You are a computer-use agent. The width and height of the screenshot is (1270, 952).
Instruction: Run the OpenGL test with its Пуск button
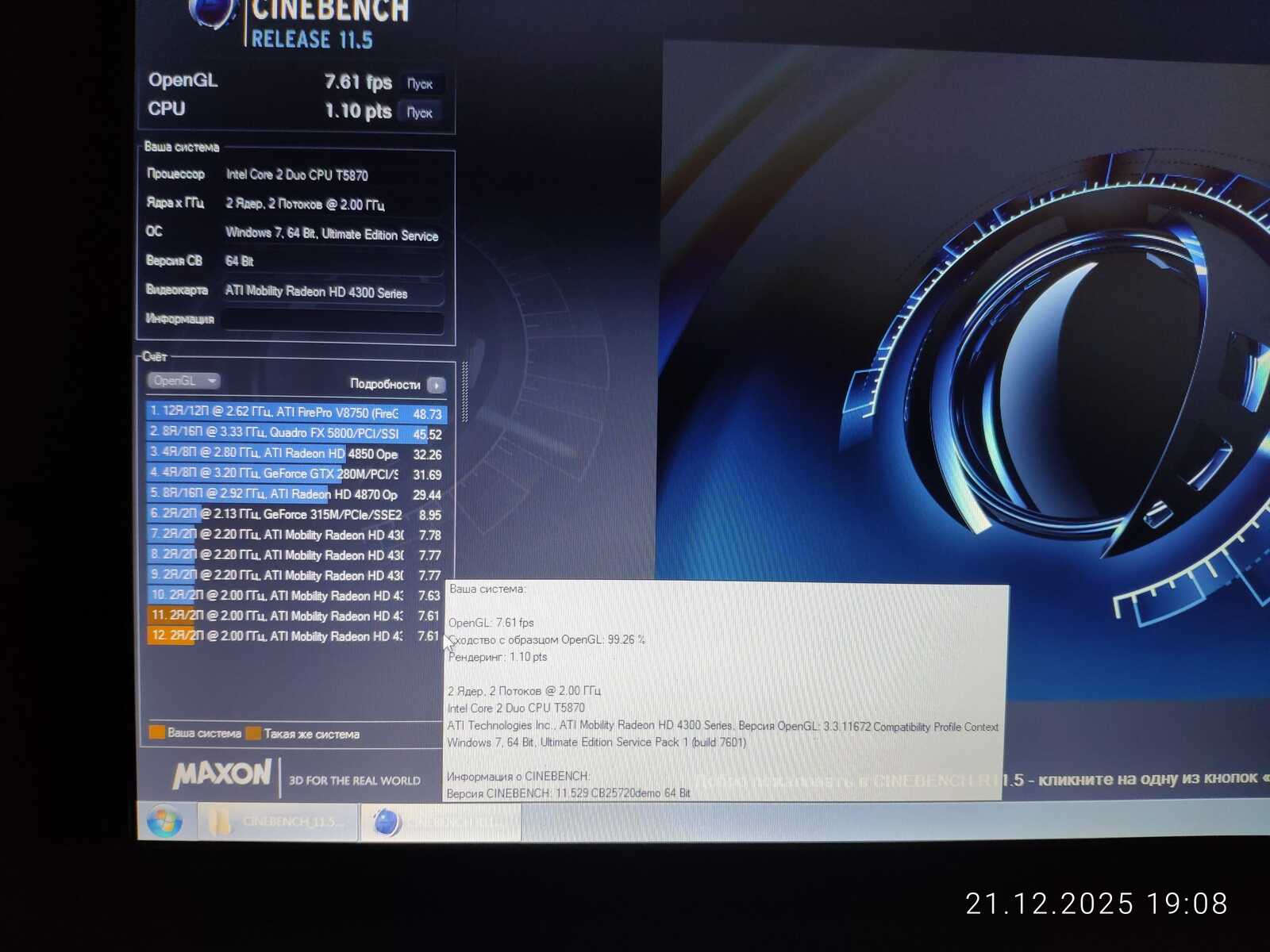(420, 83)
